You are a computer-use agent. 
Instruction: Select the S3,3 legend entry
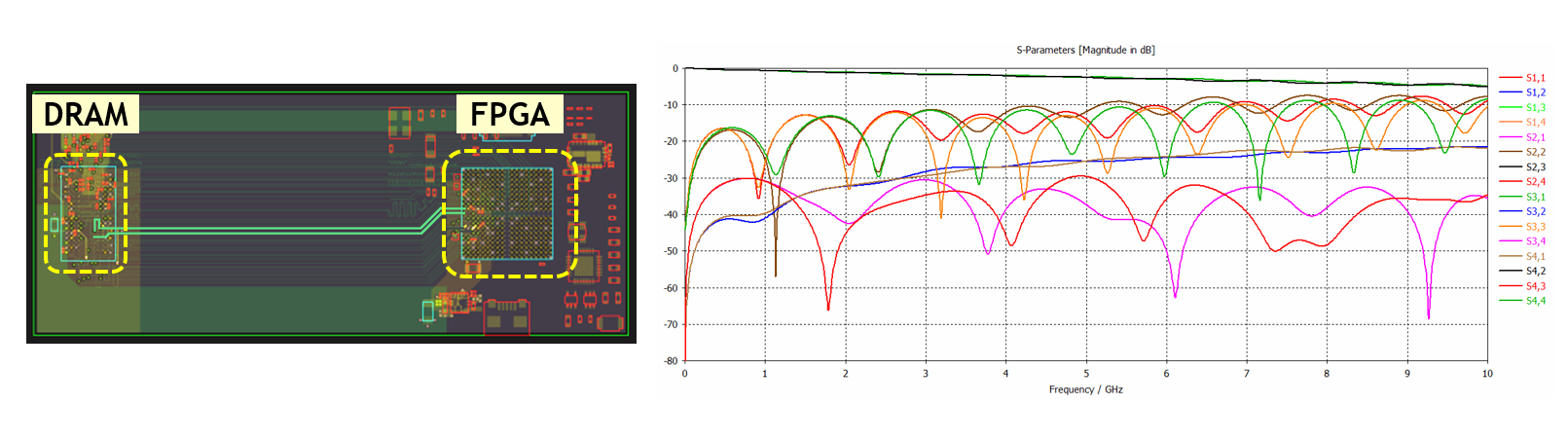pyautogui.click(x=1522, y=227)
